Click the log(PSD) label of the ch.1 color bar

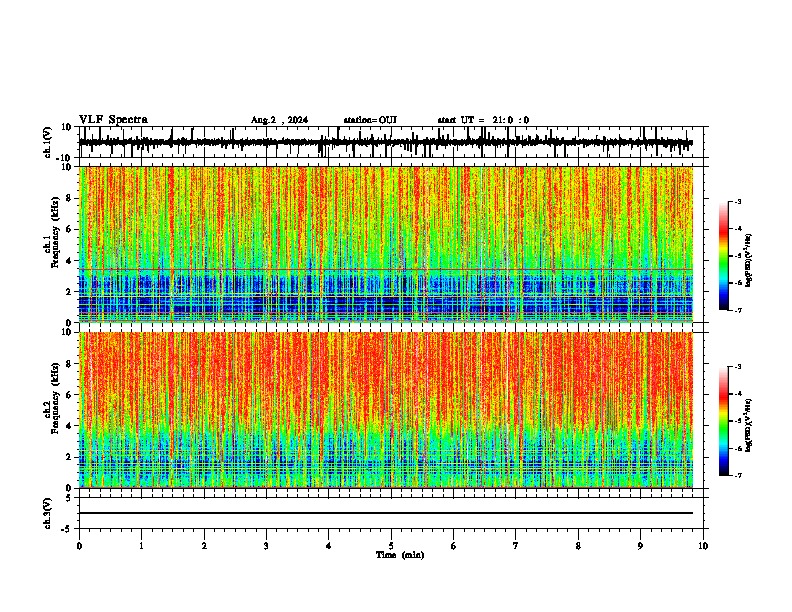pyautogui.click(x=748, y=260)
